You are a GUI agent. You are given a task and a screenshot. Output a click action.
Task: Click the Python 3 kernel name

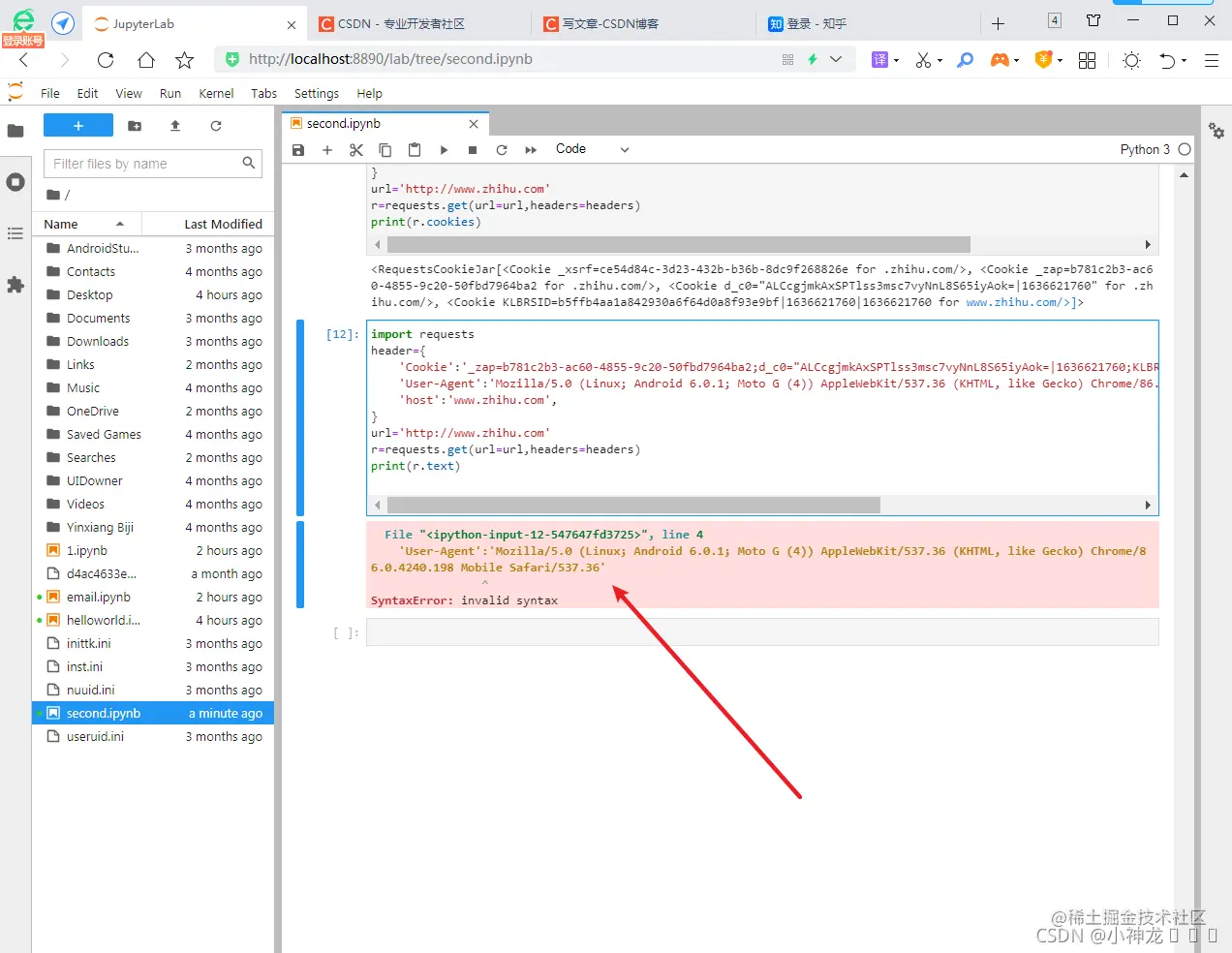1145,149
